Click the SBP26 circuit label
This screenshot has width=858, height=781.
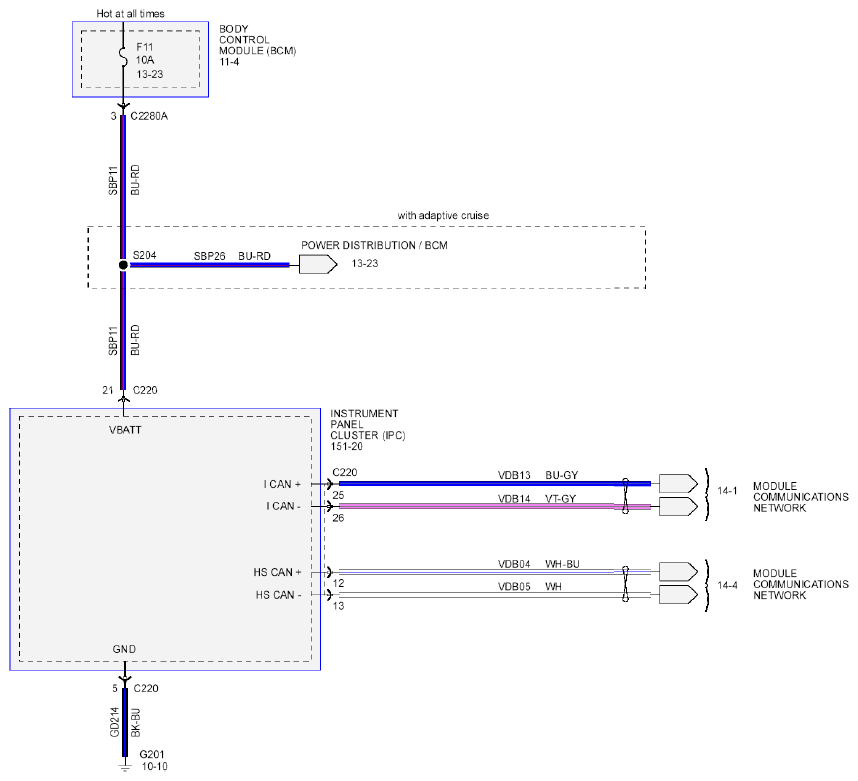[x=210, y=256]
